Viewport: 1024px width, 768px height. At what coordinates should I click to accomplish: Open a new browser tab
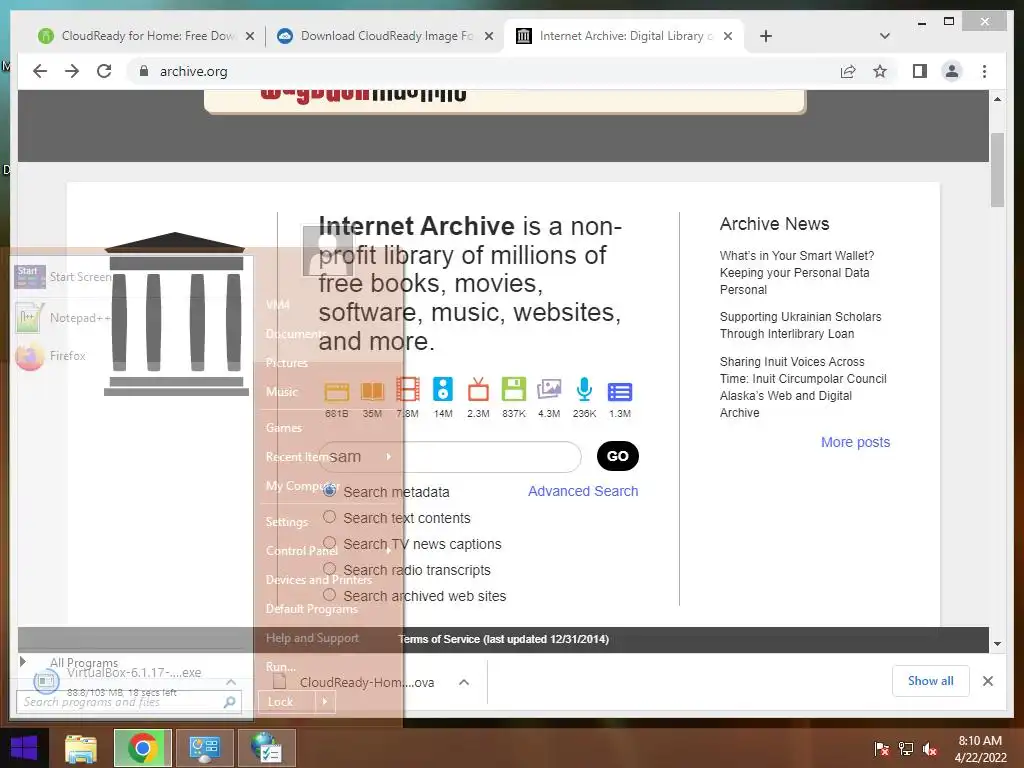(x=766, y=36)
